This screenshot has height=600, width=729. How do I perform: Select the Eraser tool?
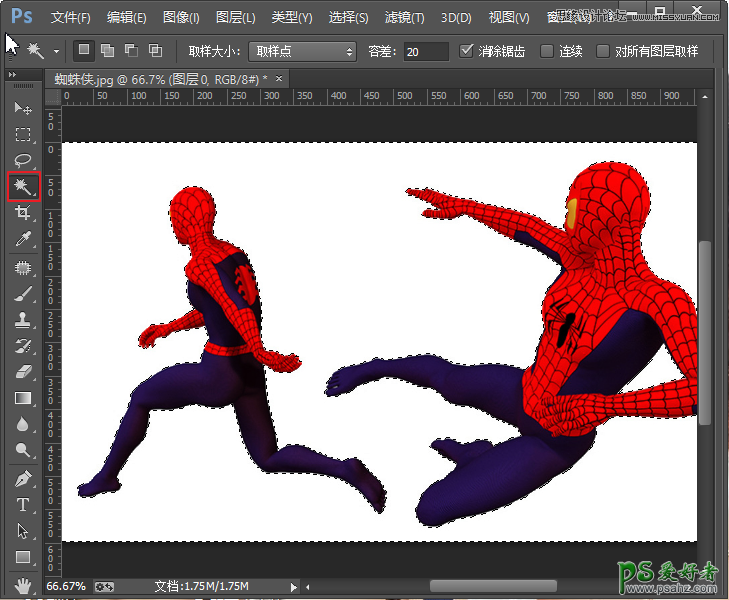[x=23, y=372]
